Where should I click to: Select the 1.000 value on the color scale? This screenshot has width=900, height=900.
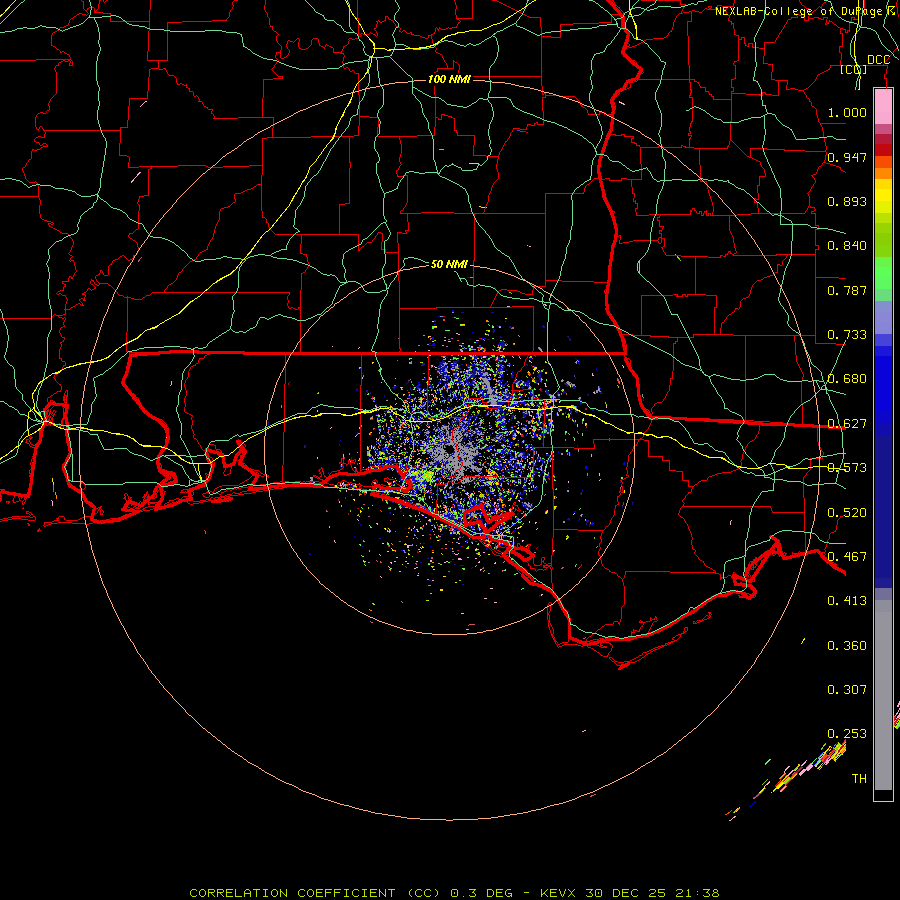tap(847, 112)
